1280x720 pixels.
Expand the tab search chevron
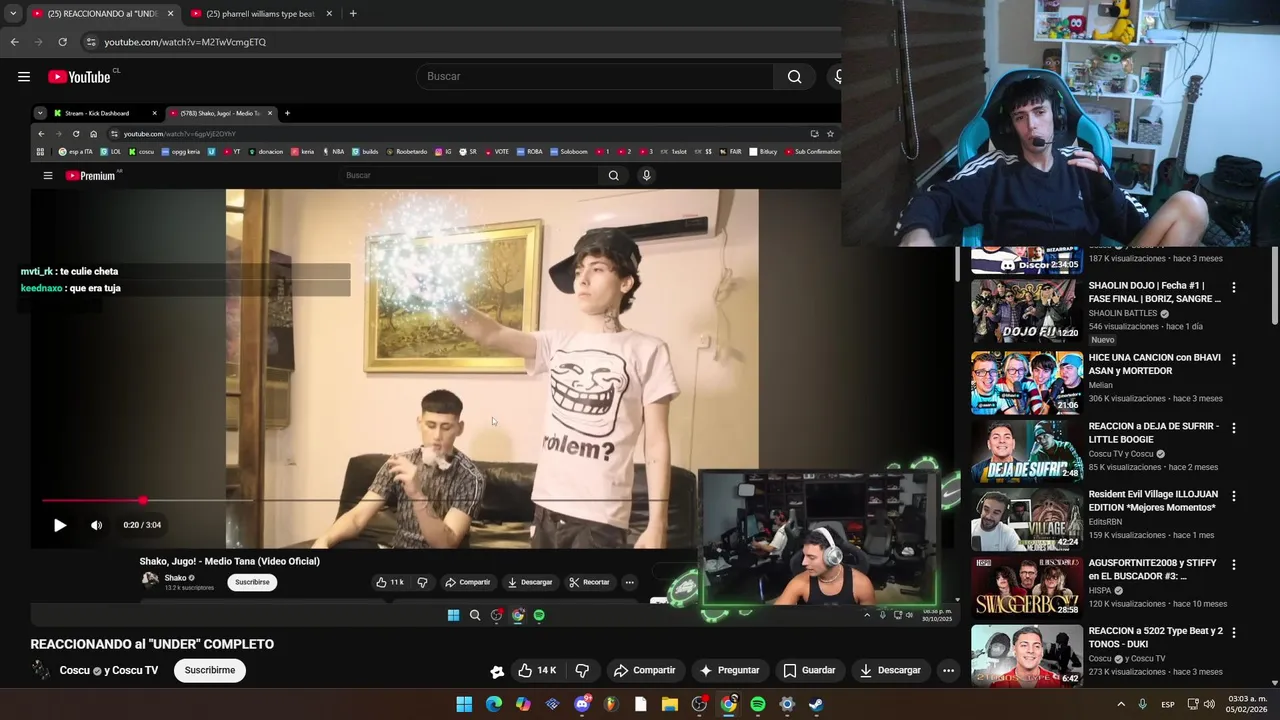coord(13,14)
